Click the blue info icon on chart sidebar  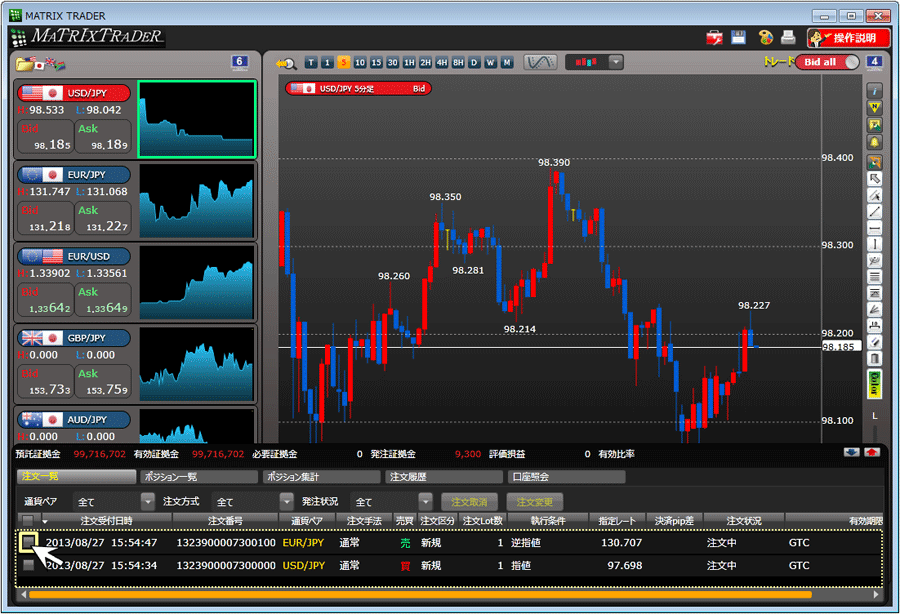point(874,90)
